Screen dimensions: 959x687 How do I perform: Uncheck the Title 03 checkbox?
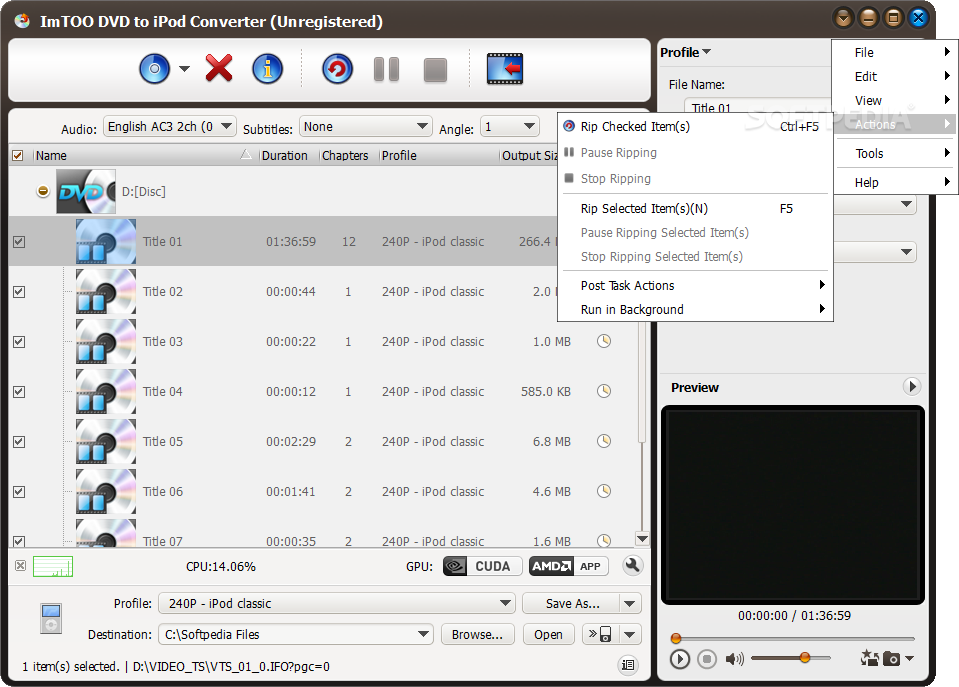coord(19,342)
